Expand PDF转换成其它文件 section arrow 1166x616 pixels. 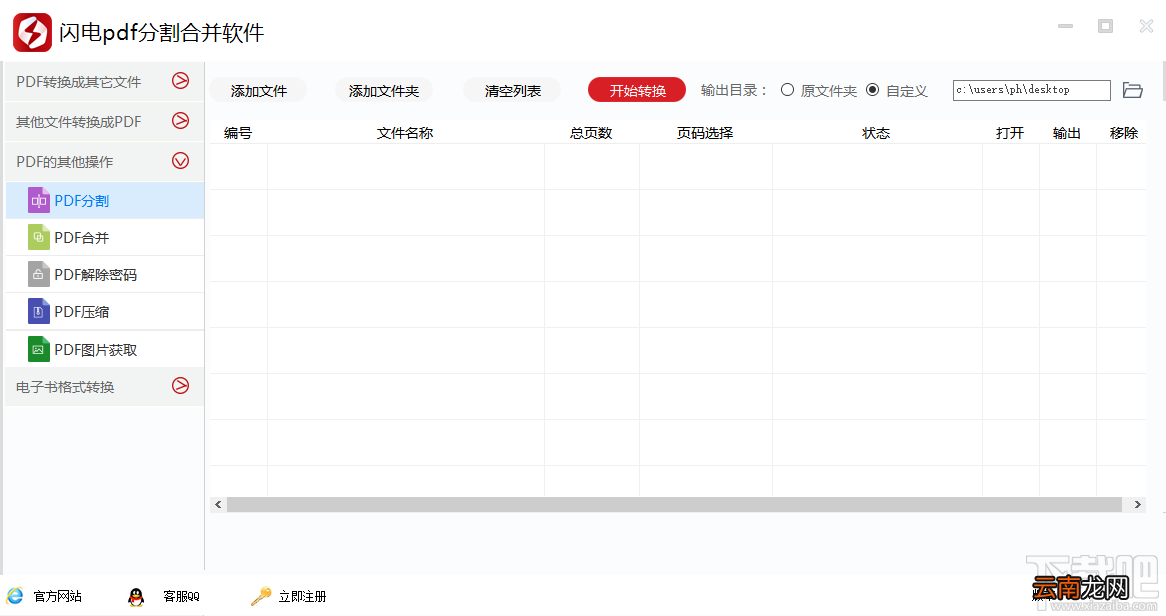coord(181,80)
